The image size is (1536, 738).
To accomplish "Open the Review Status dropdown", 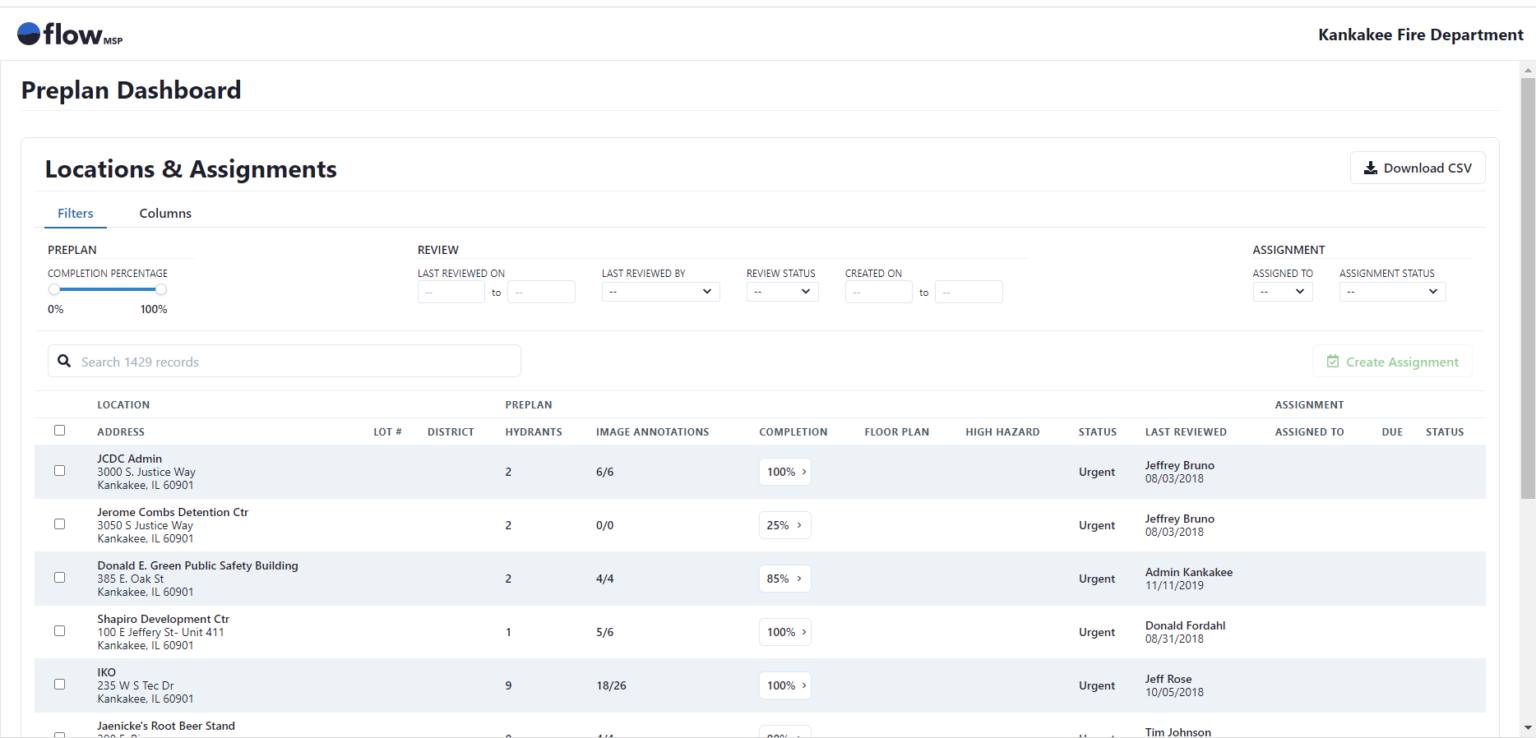I will [782, 291].
